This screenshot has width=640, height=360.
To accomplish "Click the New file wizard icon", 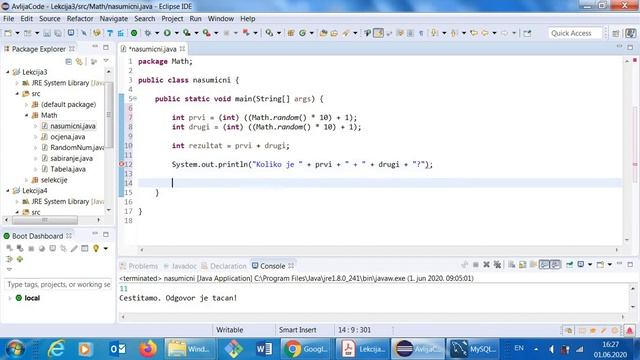I will pyautogui.click(x=8, y=33).
